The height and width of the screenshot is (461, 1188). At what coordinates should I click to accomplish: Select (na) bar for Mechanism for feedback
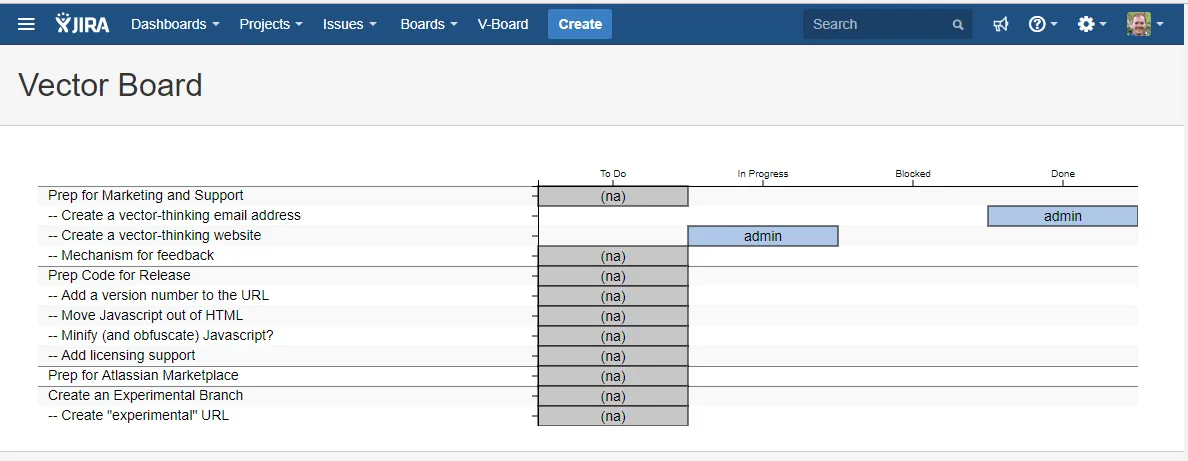613,256
